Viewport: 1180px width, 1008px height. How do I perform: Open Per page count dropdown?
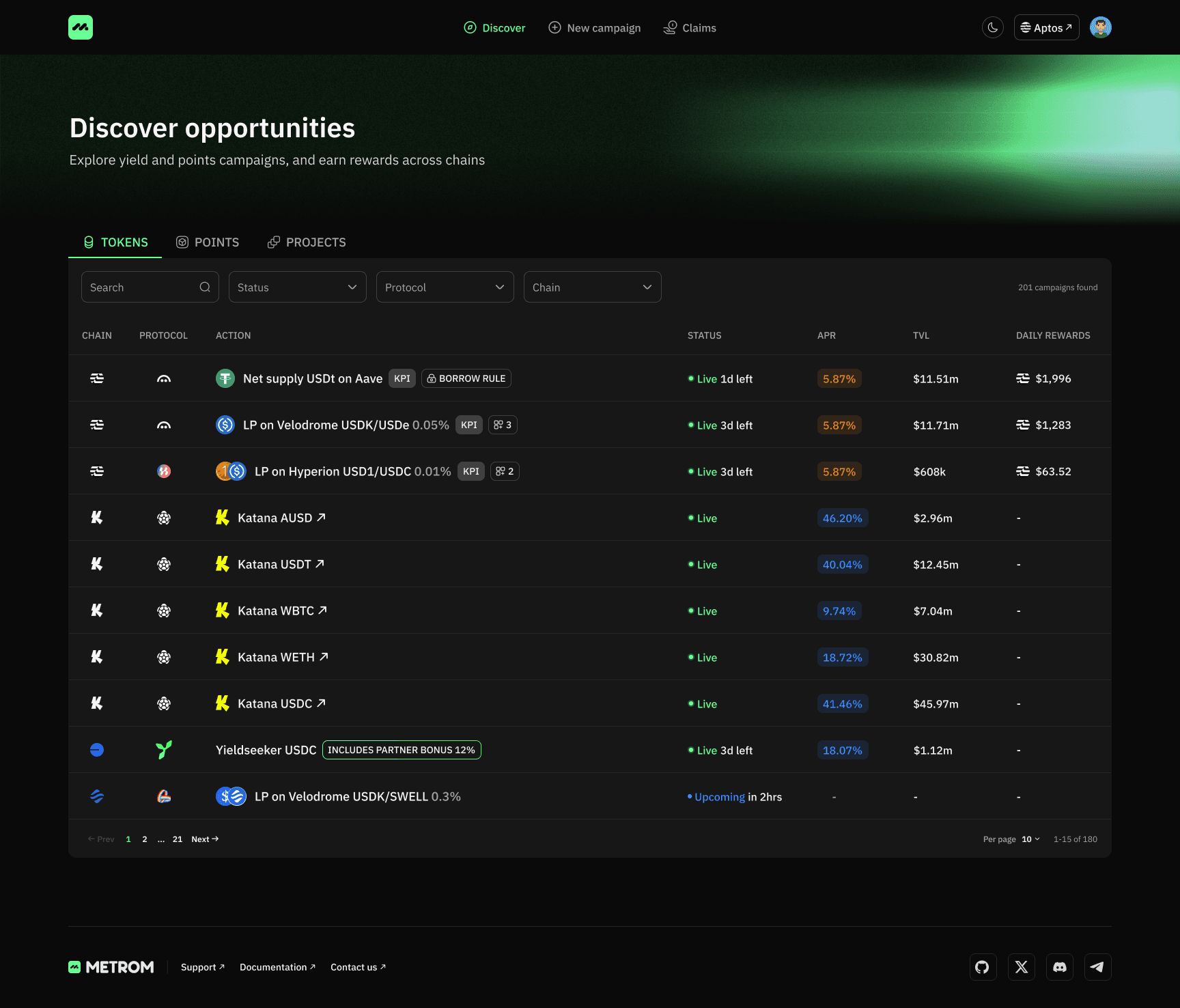tap(1030, 839)
